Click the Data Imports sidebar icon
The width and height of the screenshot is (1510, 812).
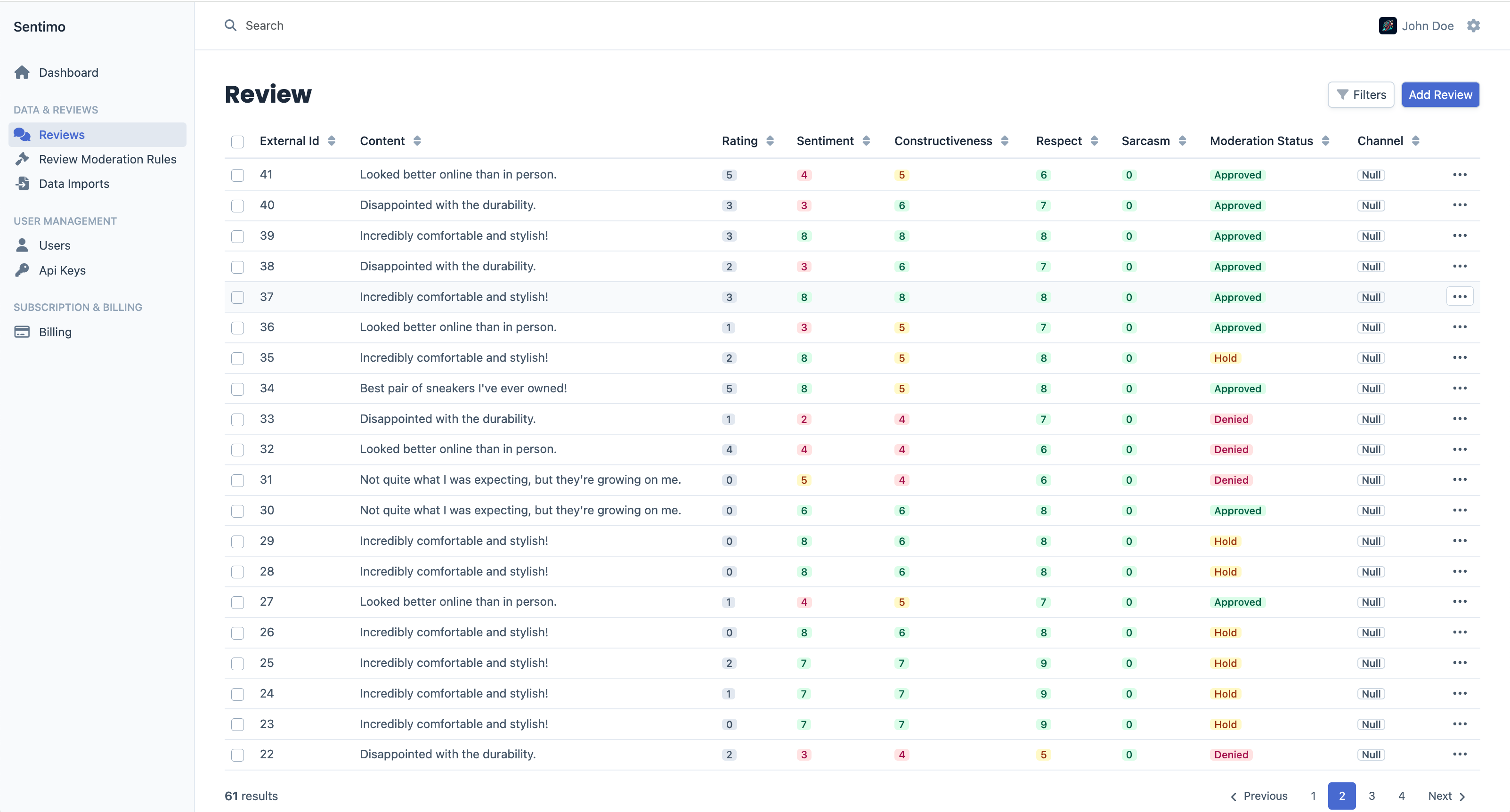click(24, 184)
